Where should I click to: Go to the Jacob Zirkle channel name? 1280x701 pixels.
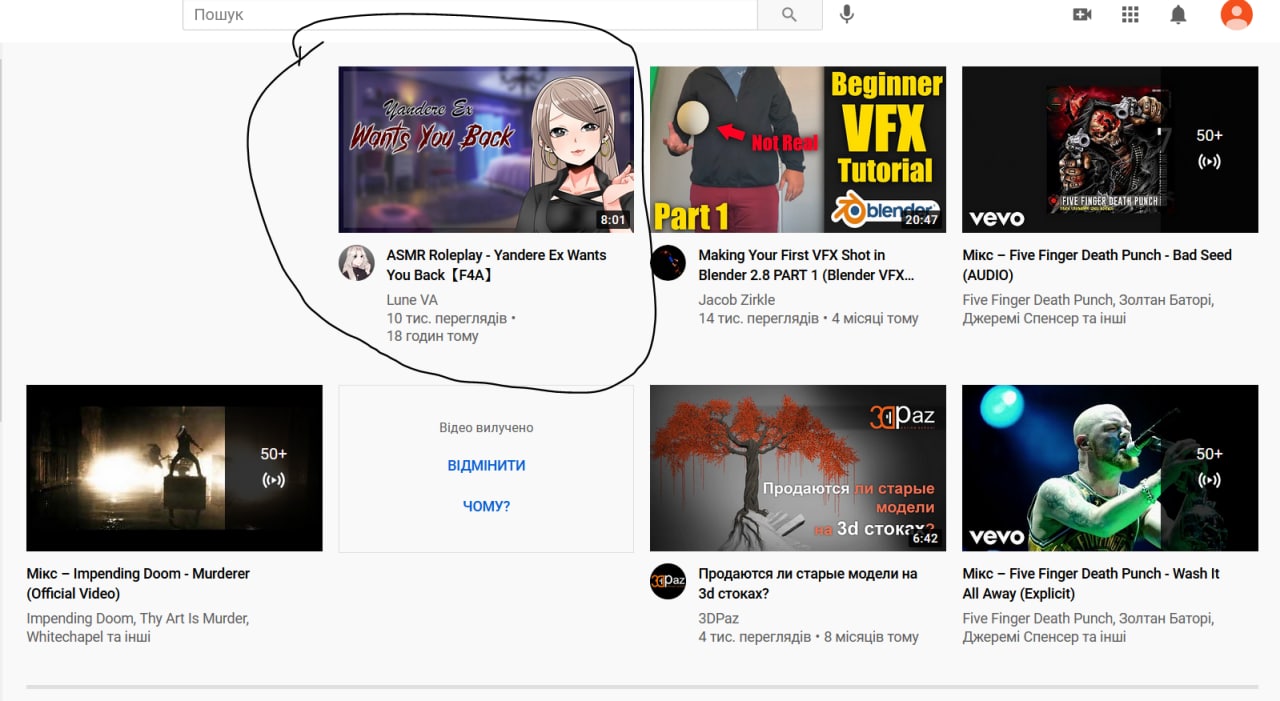737,300
